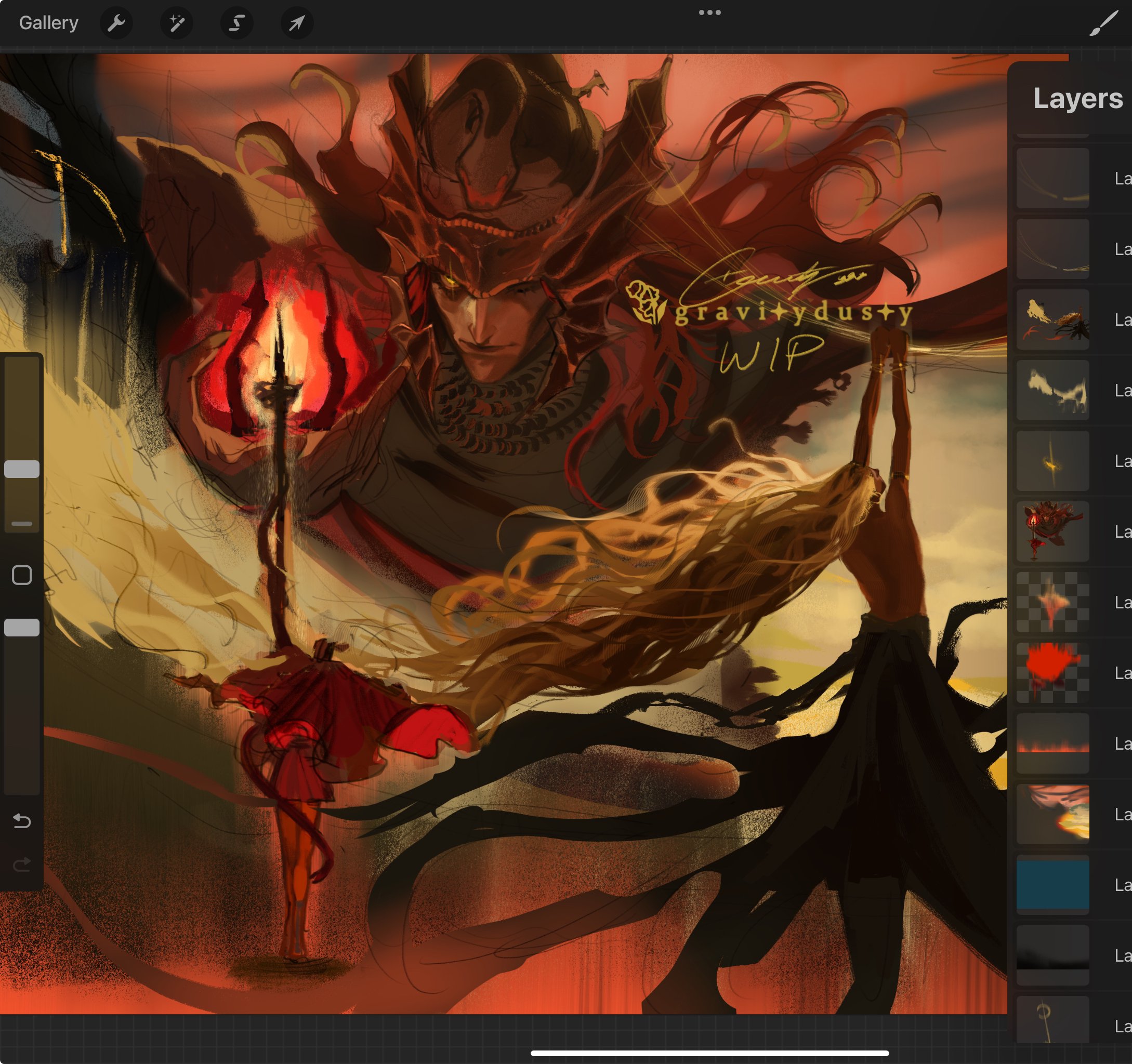Select the orange fire strip layer thumbnail
The image size is (1132, 1064).
tap(1052, 743)
